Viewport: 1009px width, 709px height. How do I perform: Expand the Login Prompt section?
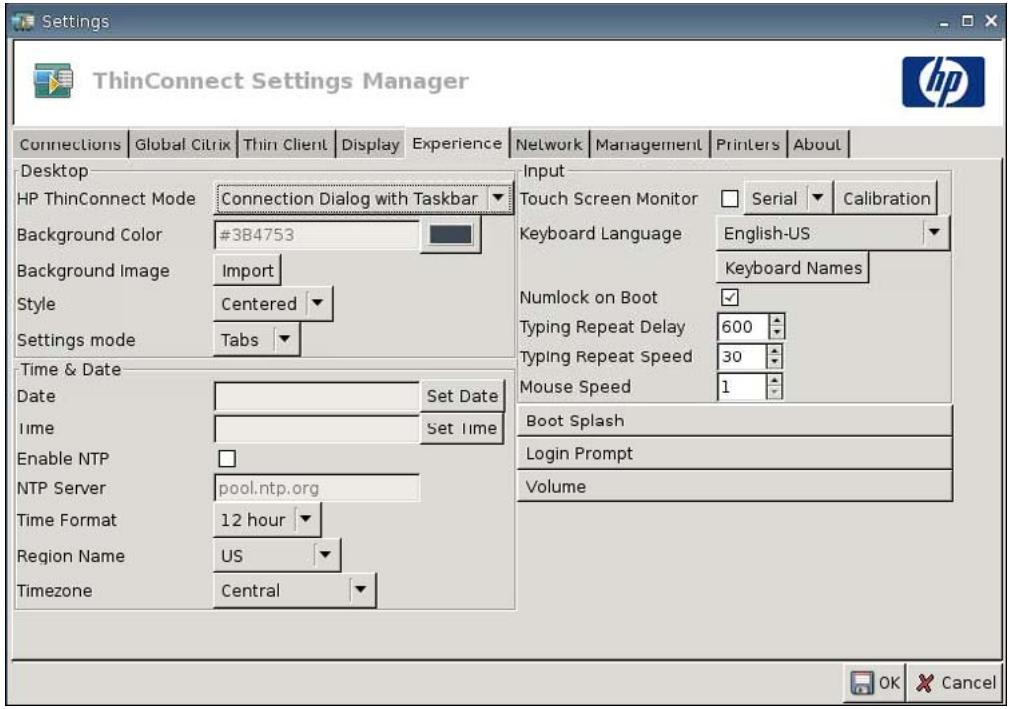pos(734,454)
